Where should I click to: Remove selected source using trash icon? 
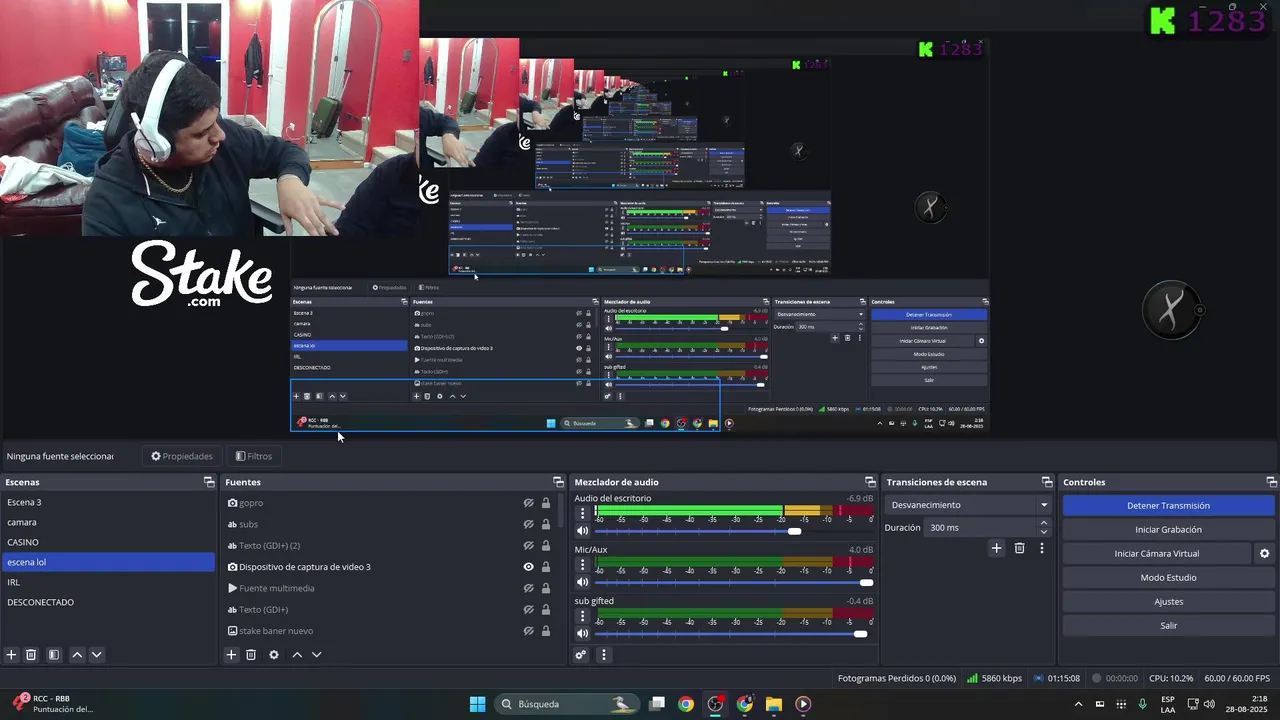pos(251,655)
